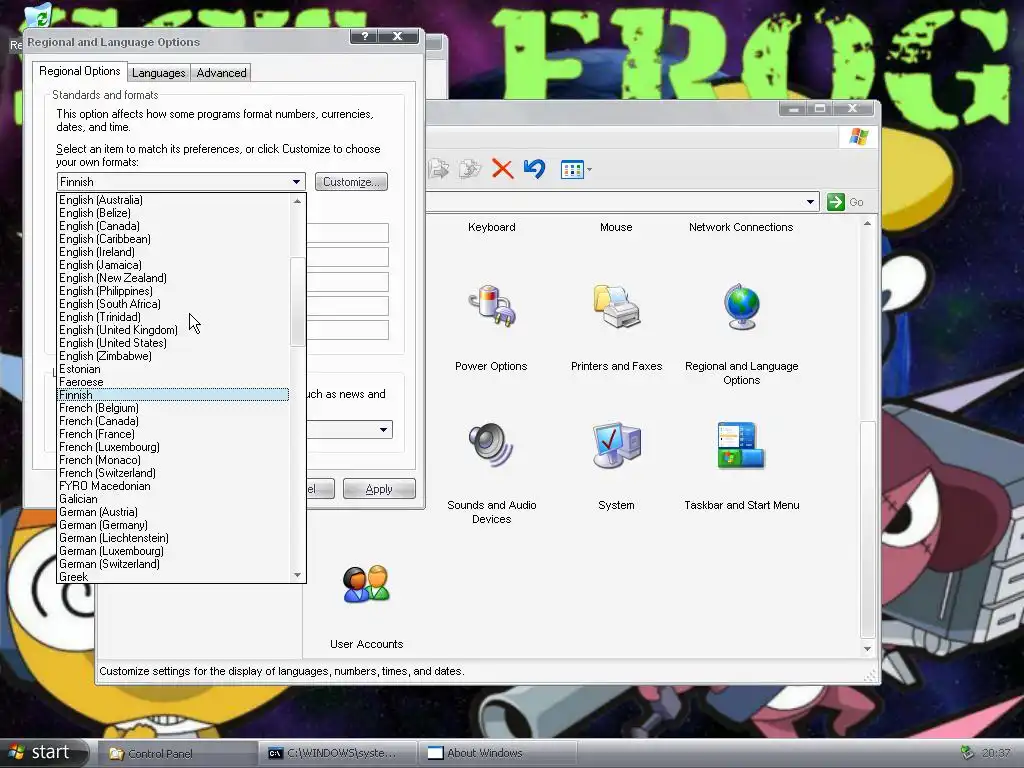Open the location dropdown behind the list
Image resolution: width=1024 pixels, height=768 pixels.
383,430
